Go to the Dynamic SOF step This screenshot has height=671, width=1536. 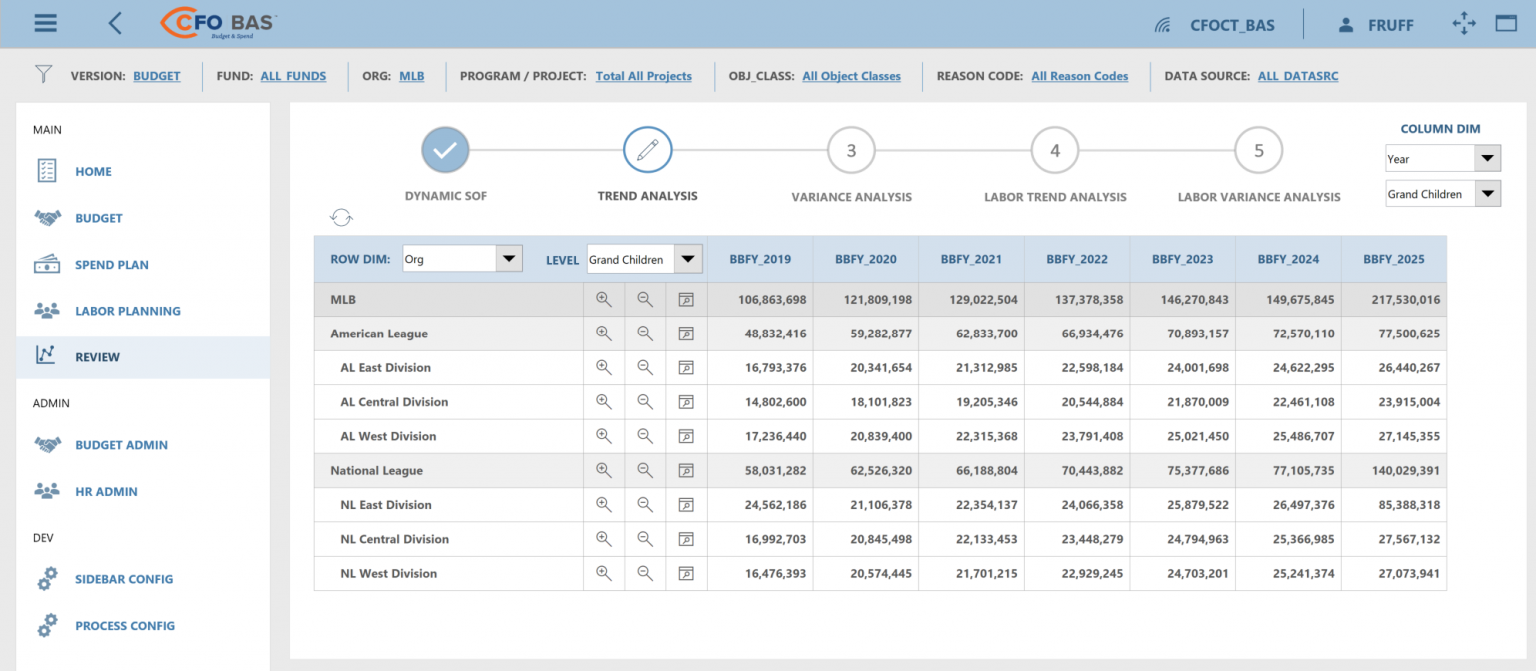445,151
